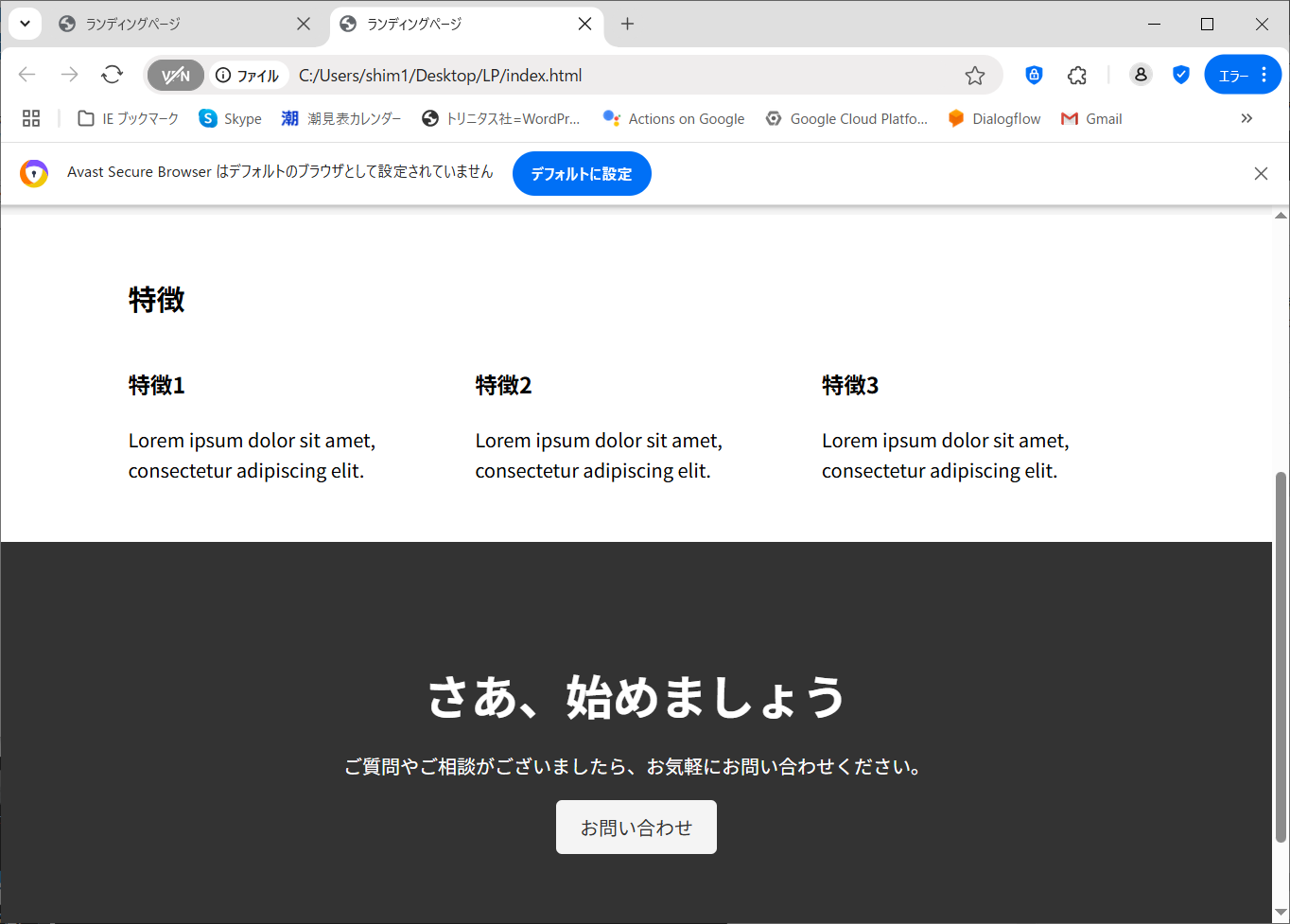The image size is (1290, 924).
Task: Open the Skype bookmark
Action: pyautogui.click(x=231, y=118)
